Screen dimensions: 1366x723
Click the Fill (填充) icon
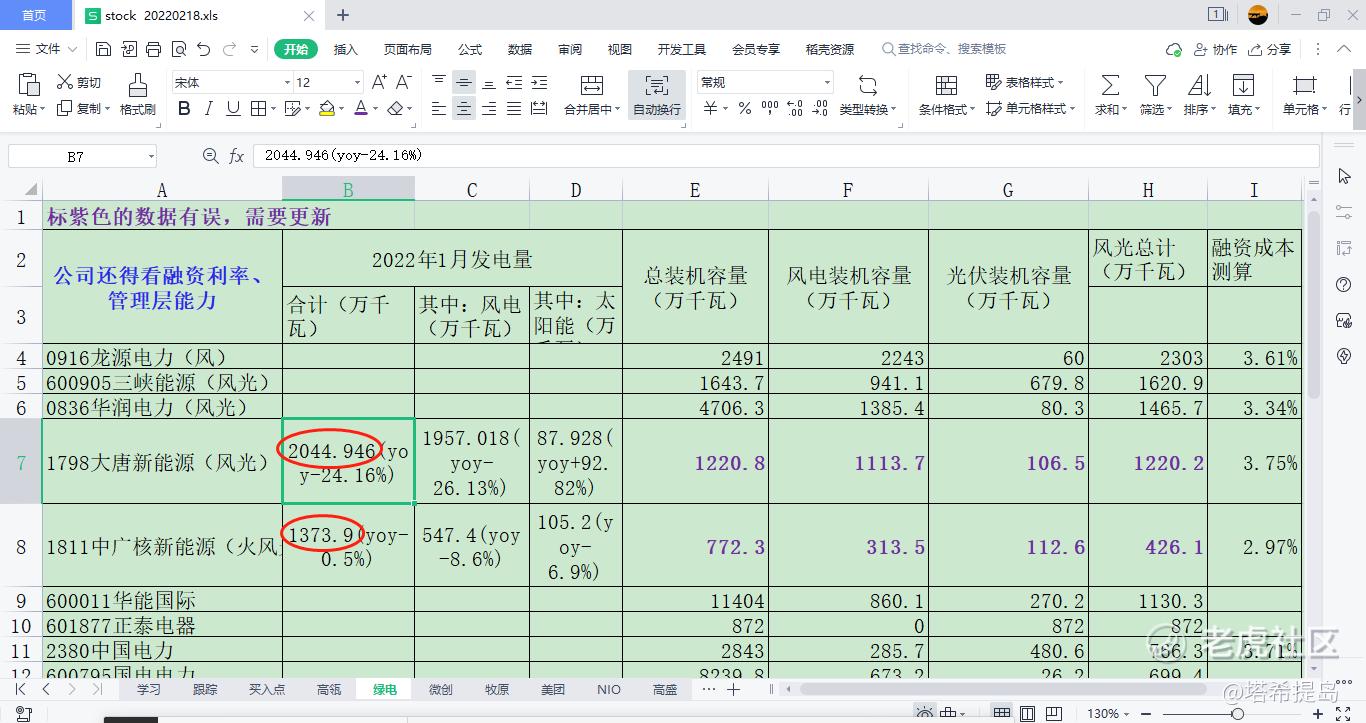[x=1243, y=85]
